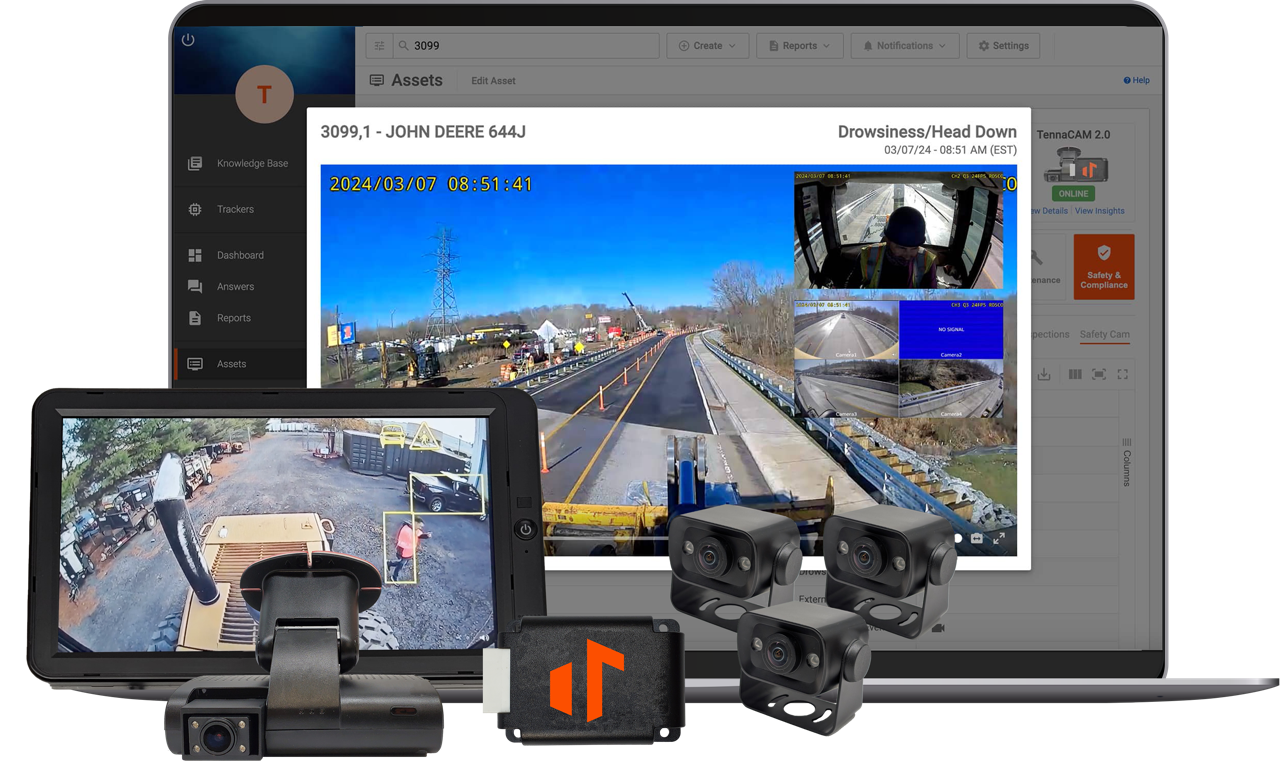This screenshot has width=1280, height=766.
Task: Select Assets in the sidebar
Action: click(x=231, y=364)
